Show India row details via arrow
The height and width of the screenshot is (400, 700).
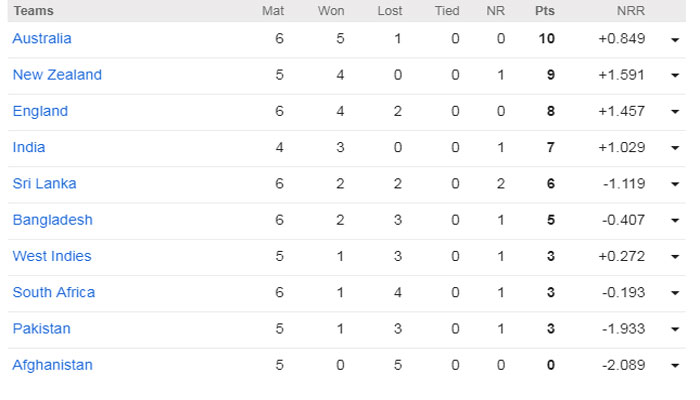click(x=676, y=149)
